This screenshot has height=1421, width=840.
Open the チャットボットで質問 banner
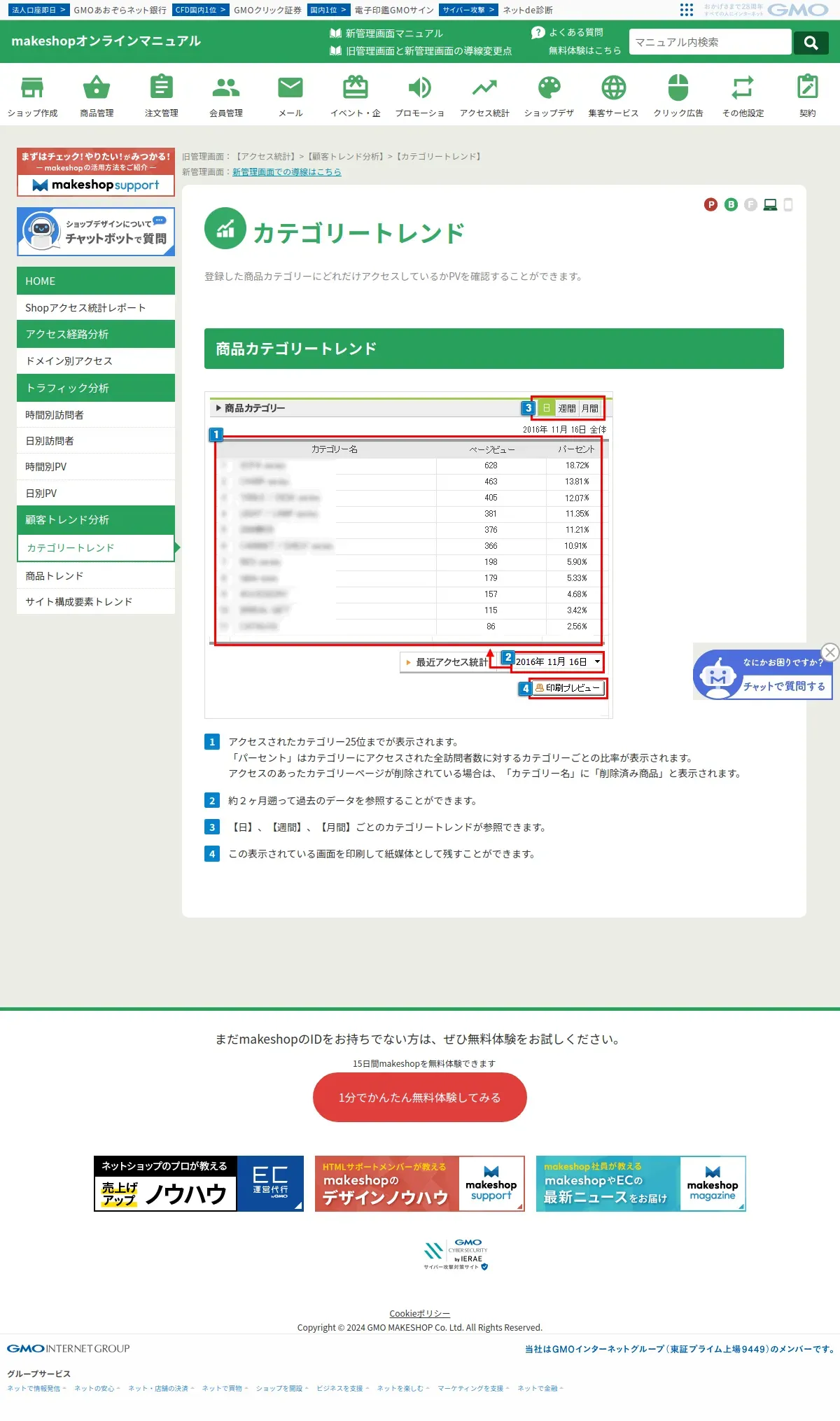pyautogui.click(x=96, y=232)
